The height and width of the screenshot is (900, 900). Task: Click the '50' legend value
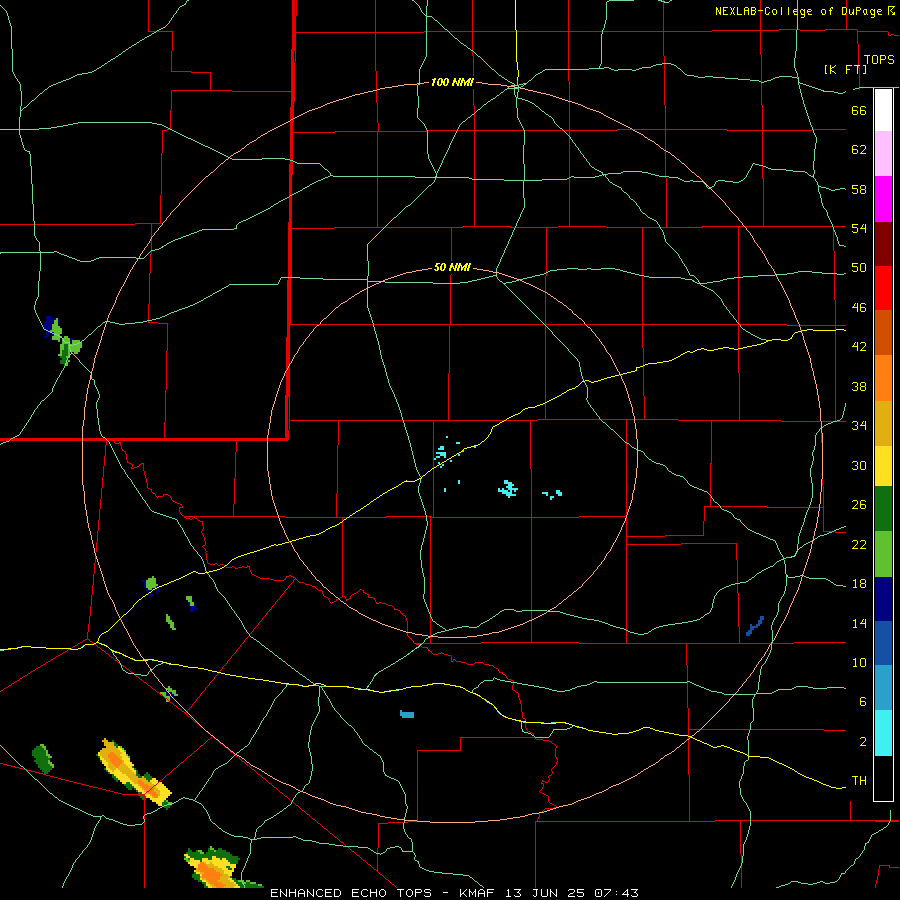859,268
